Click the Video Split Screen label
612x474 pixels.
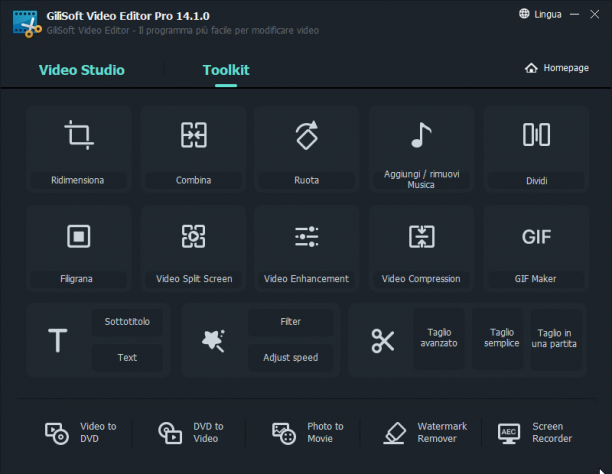pyautogui.click(x=194, y=279)
